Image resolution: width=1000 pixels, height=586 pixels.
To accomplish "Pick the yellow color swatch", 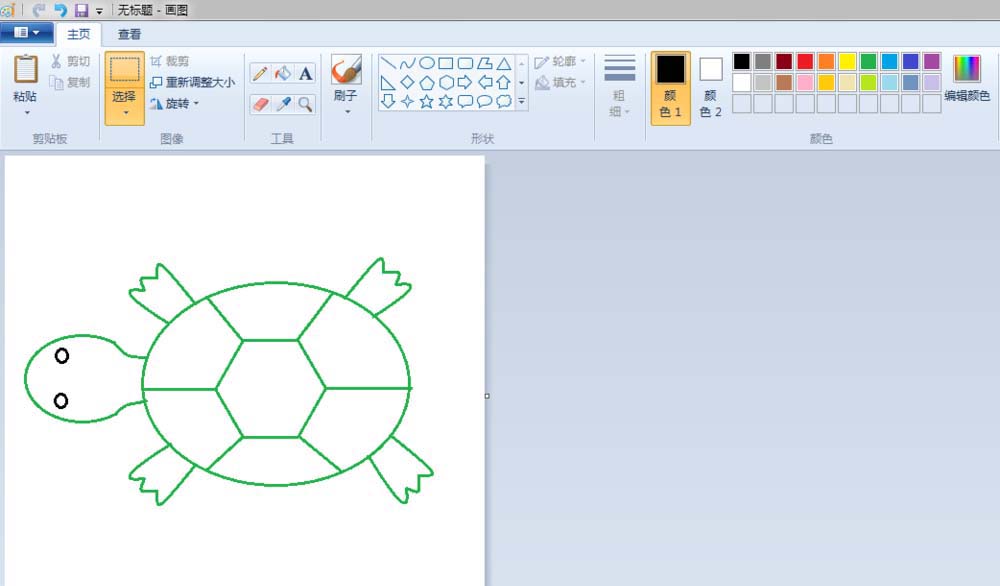I will pos(847,61).
